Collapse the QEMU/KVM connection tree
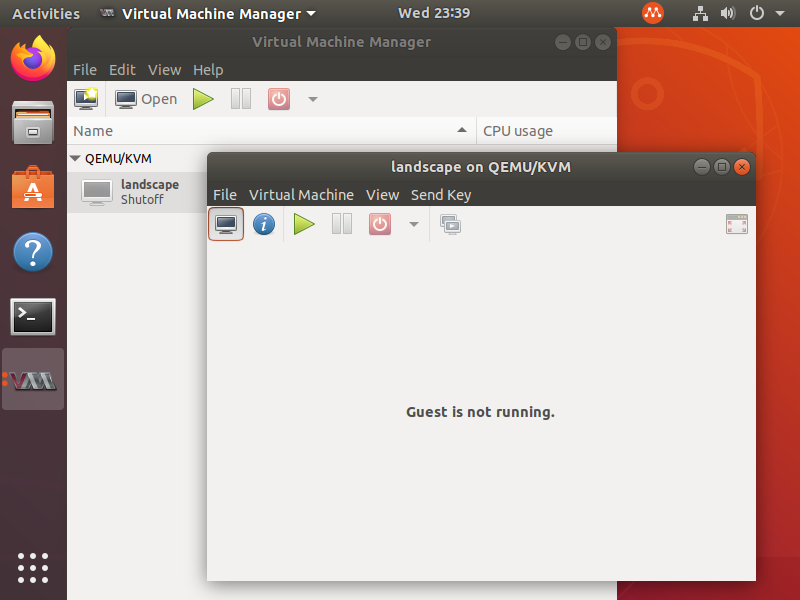Screen dimensions: 800x600 76,159
